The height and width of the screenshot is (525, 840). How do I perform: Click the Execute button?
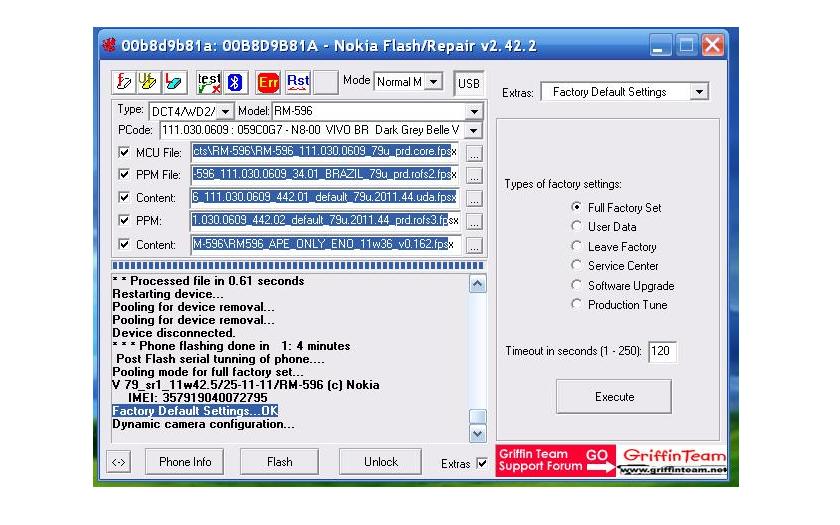pyautogui.click(x=614, y=397)
